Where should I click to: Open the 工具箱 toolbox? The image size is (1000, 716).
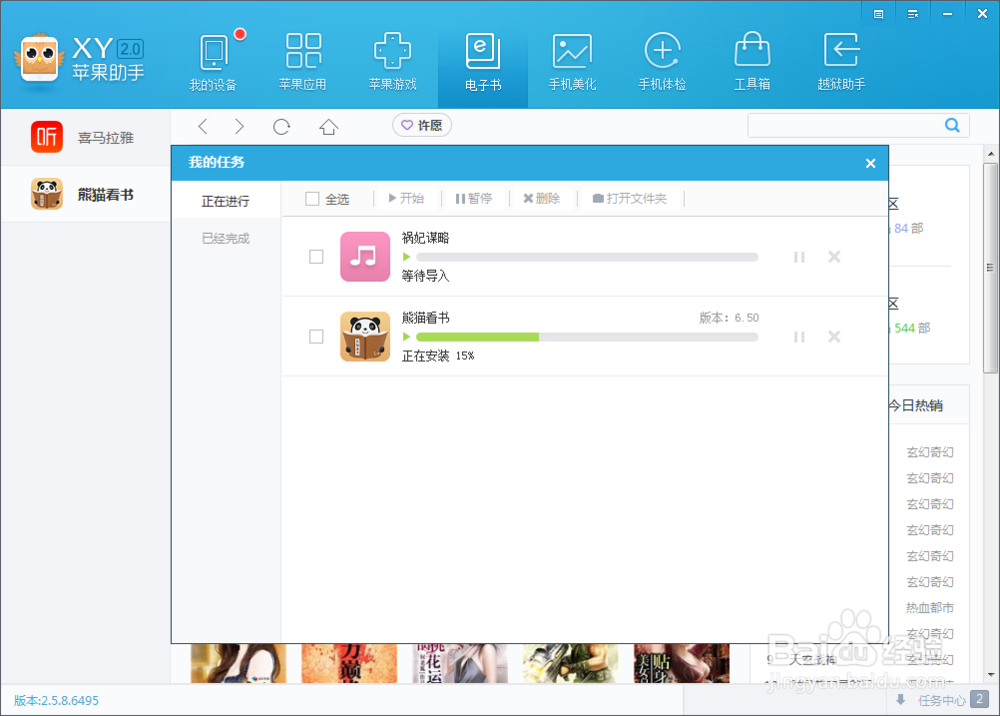752,61
